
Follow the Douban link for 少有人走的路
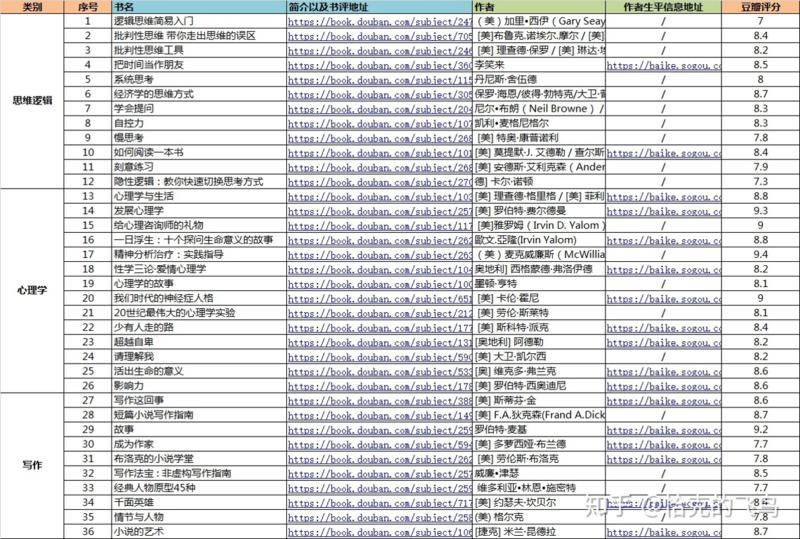(x=380, y=328)
